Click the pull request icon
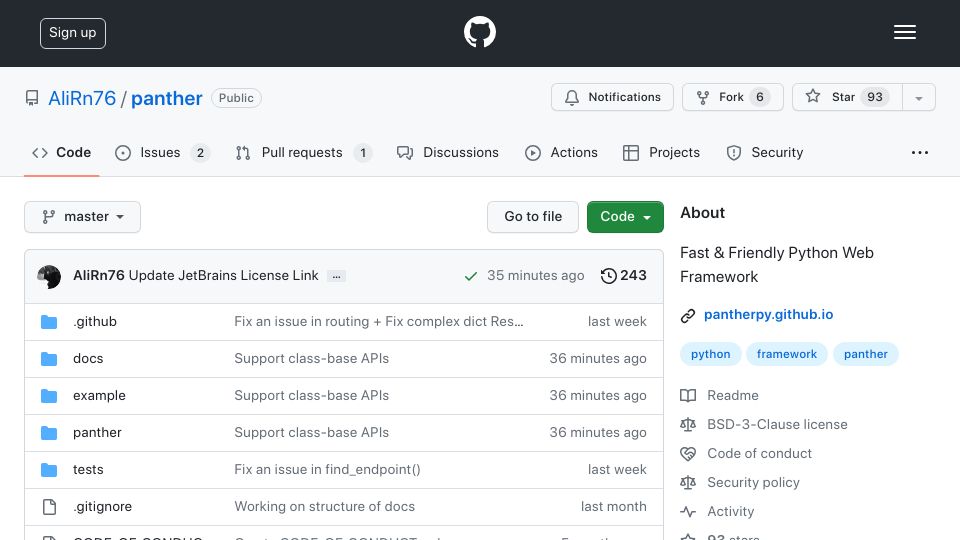960x540 pixels. click(243, 153)
